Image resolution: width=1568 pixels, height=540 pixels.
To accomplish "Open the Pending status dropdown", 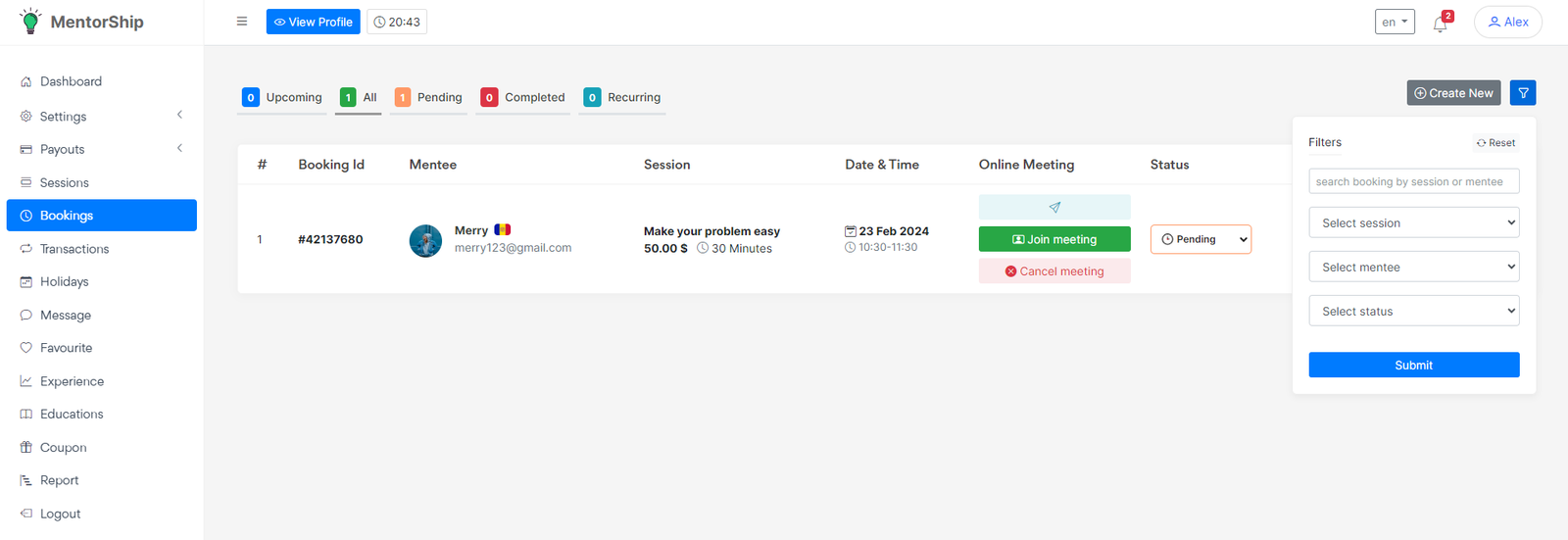I will 1200,239.
